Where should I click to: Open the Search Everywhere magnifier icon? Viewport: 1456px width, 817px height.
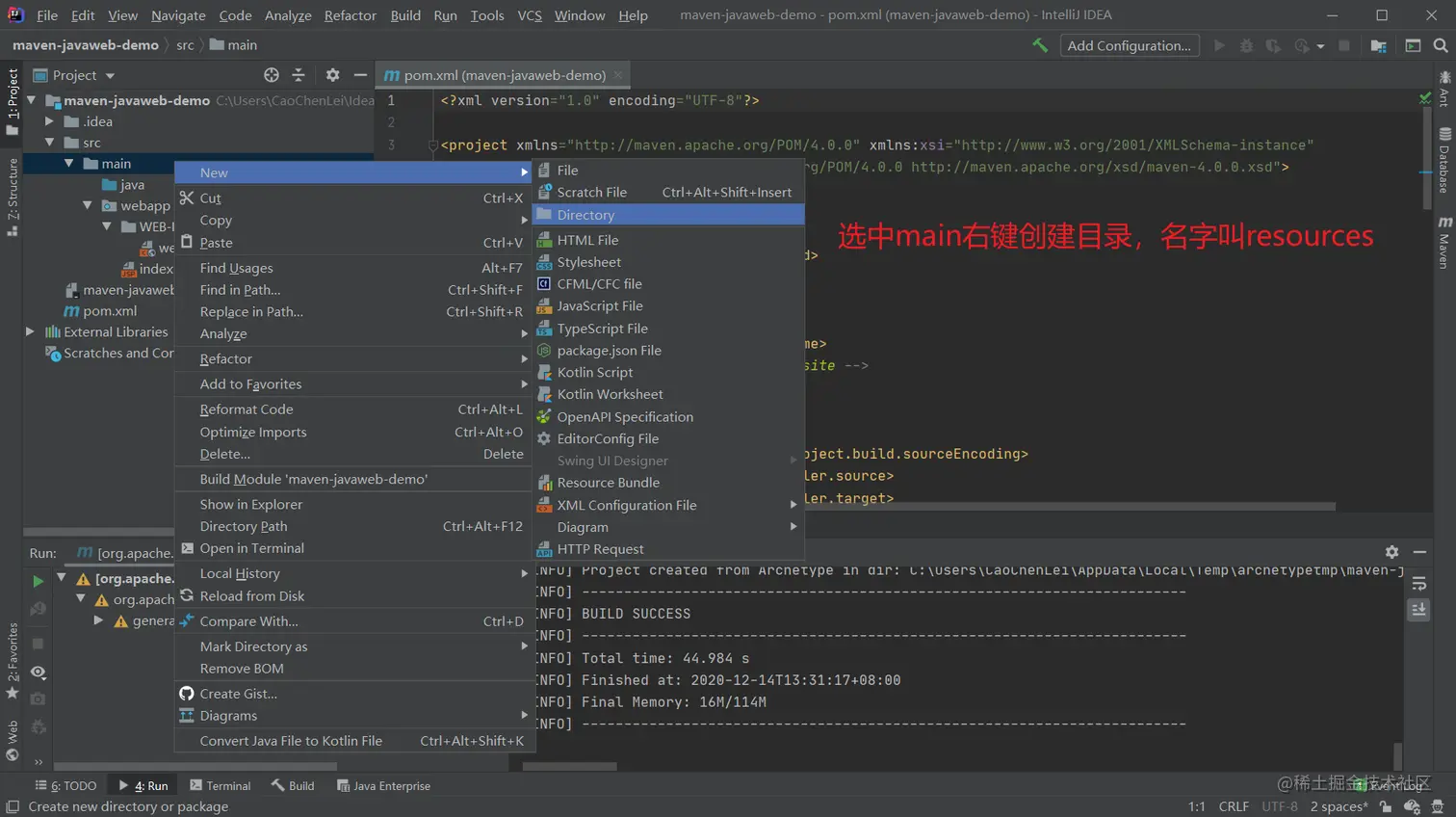point(1441,45)
